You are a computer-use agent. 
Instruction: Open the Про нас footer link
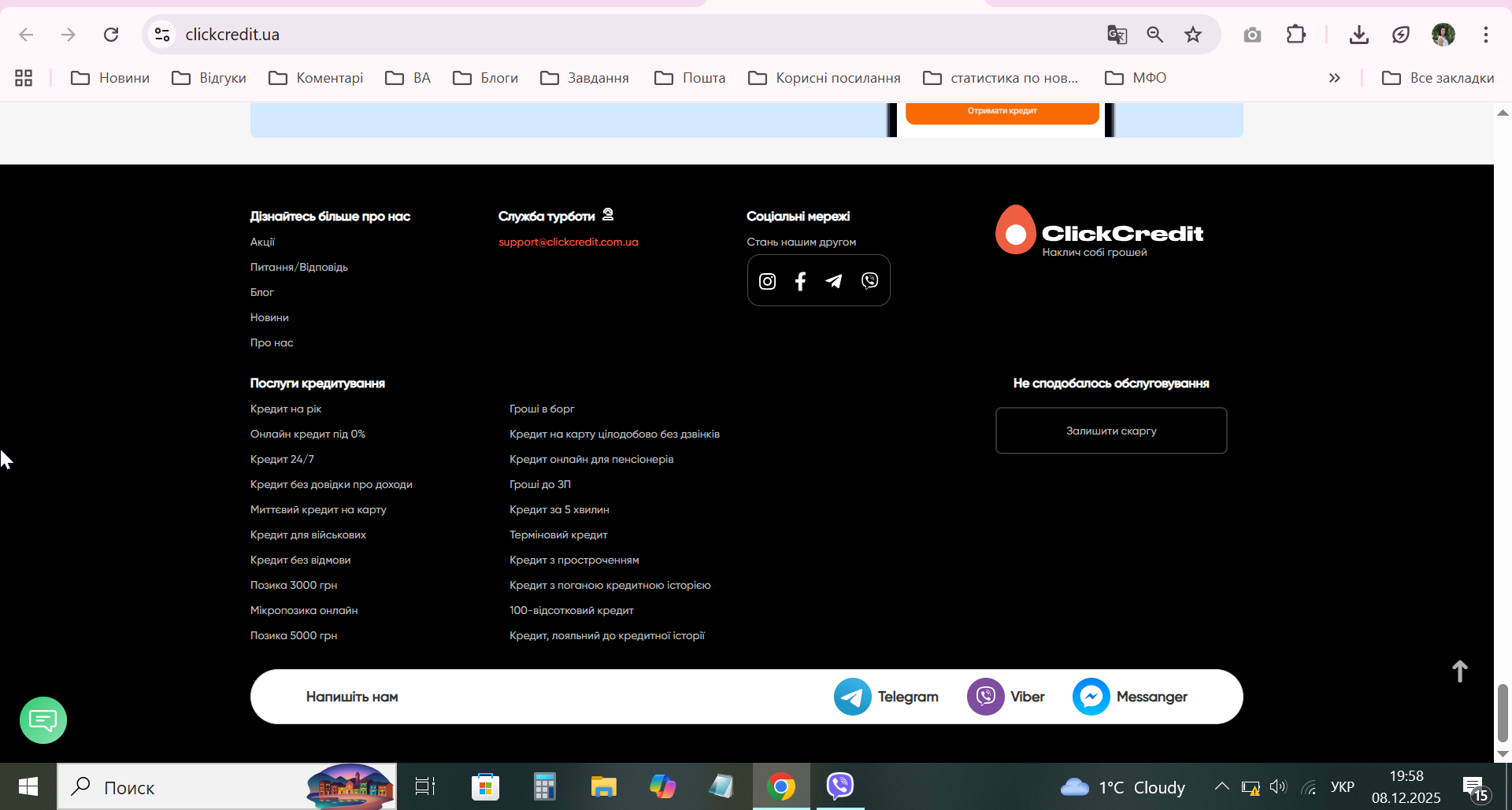[x=272, y=342]
